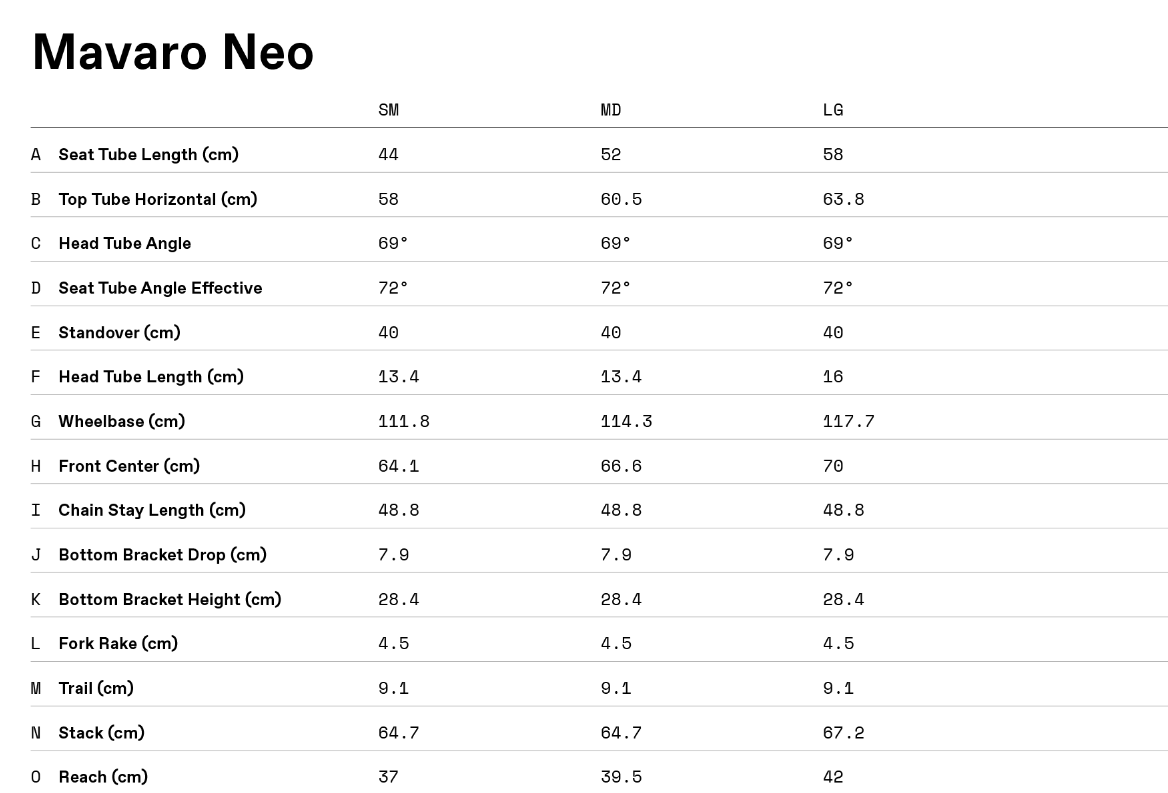The image size is (1168, 793).
Task: Click the Top Tube Horizontal row label
Action: 158,199
